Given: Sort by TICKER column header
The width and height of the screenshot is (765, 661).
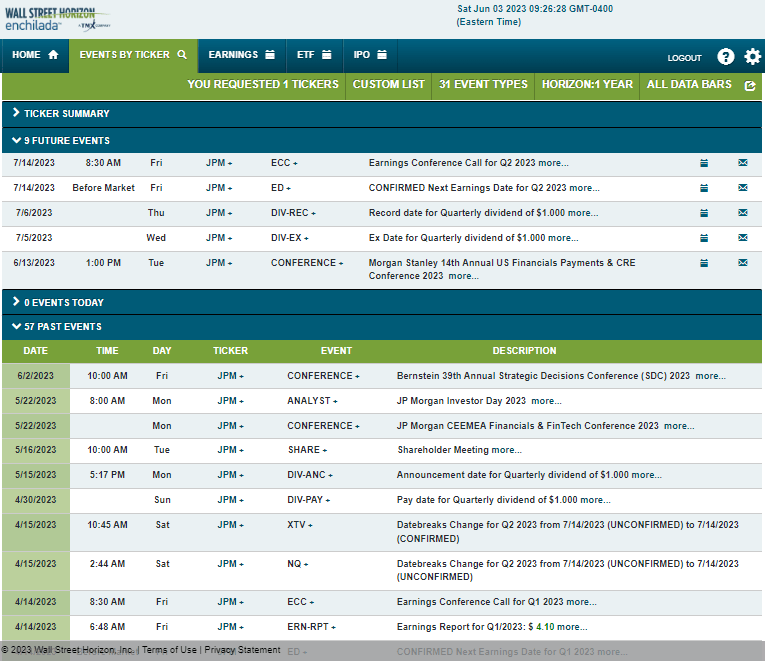Looking at the screenshot, I should tap(230, 351).
